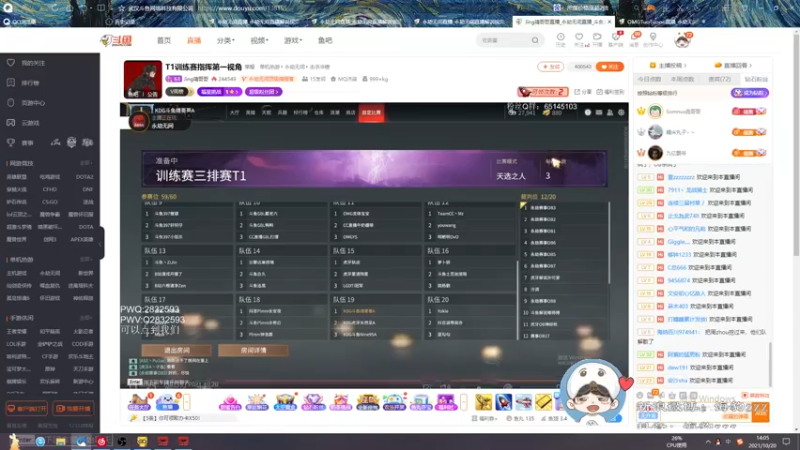The width and height of the screenshot is (800, 450).
Task: Open the user avatar menu
Action: (682, 40)
